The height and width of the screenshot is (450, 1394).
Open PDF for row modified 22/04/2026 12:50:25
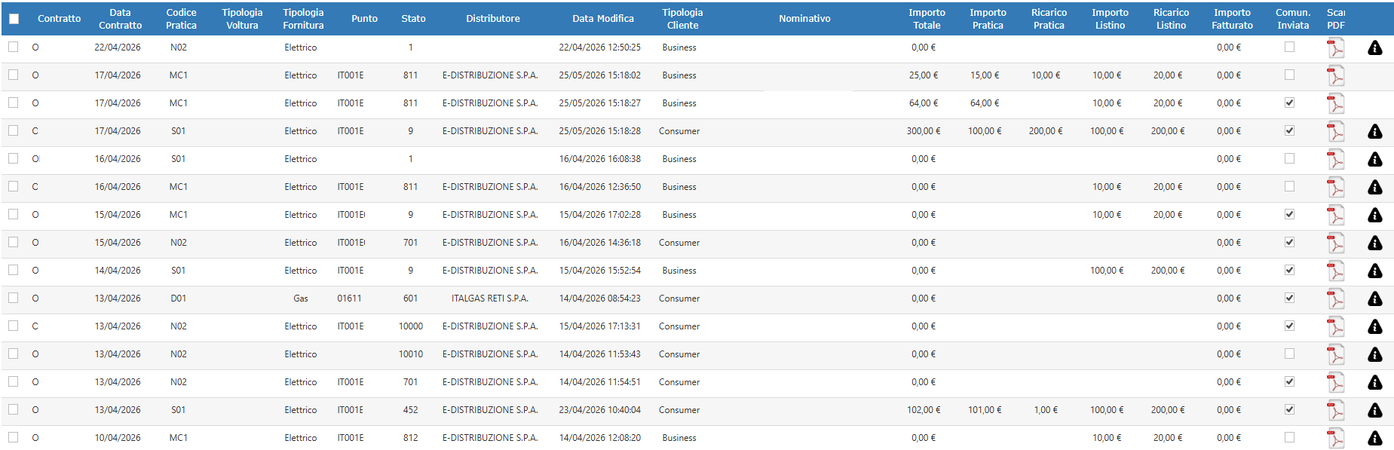pos(1336,48)
